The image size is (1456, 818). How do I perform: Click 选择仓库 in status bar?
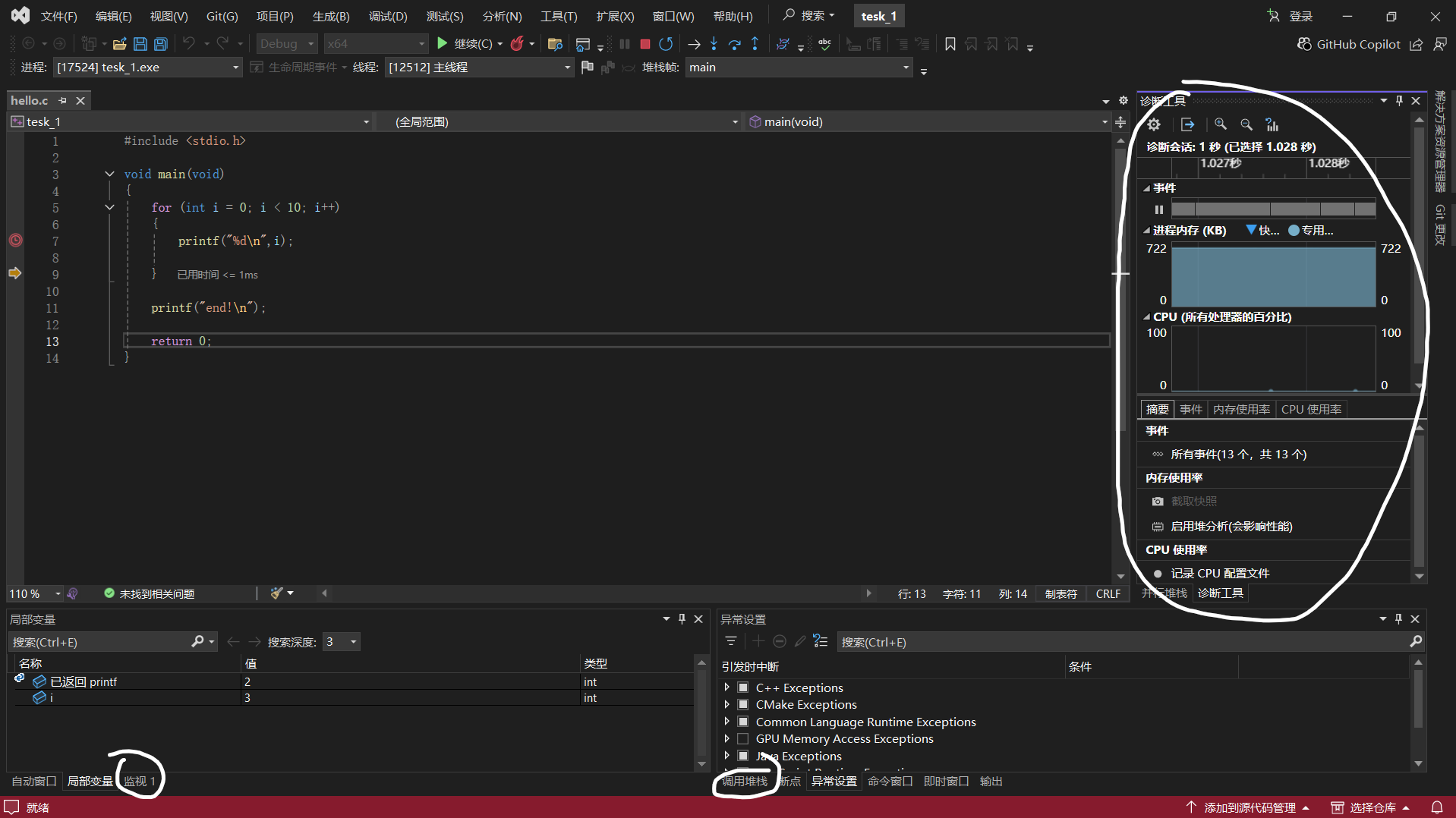(x=1371, y=807)
